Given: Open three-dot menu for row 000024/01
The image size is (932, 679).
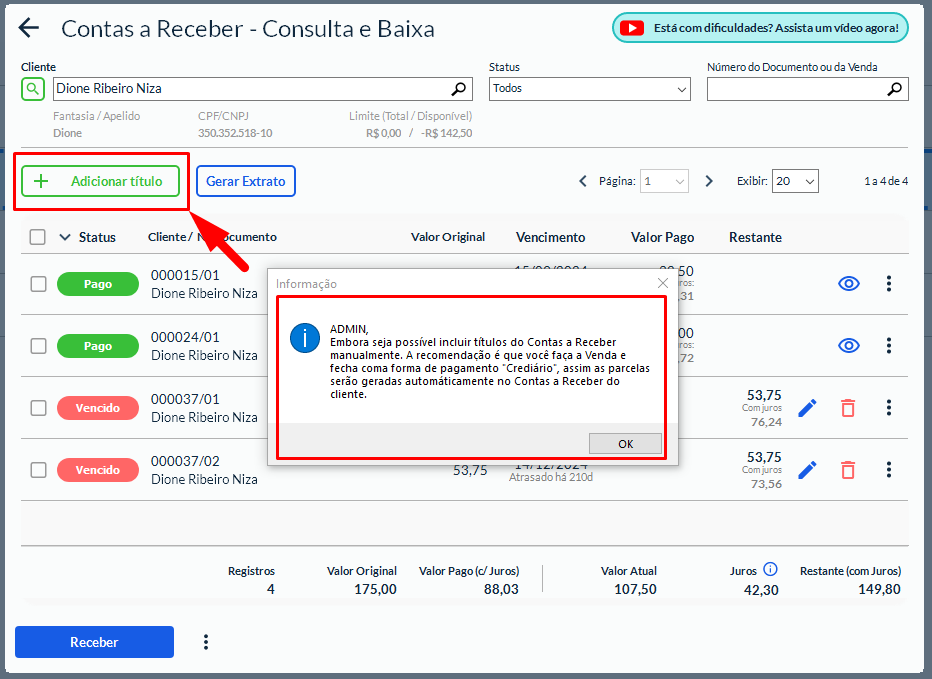Looking at the screenshot, I should click(889, 346).
